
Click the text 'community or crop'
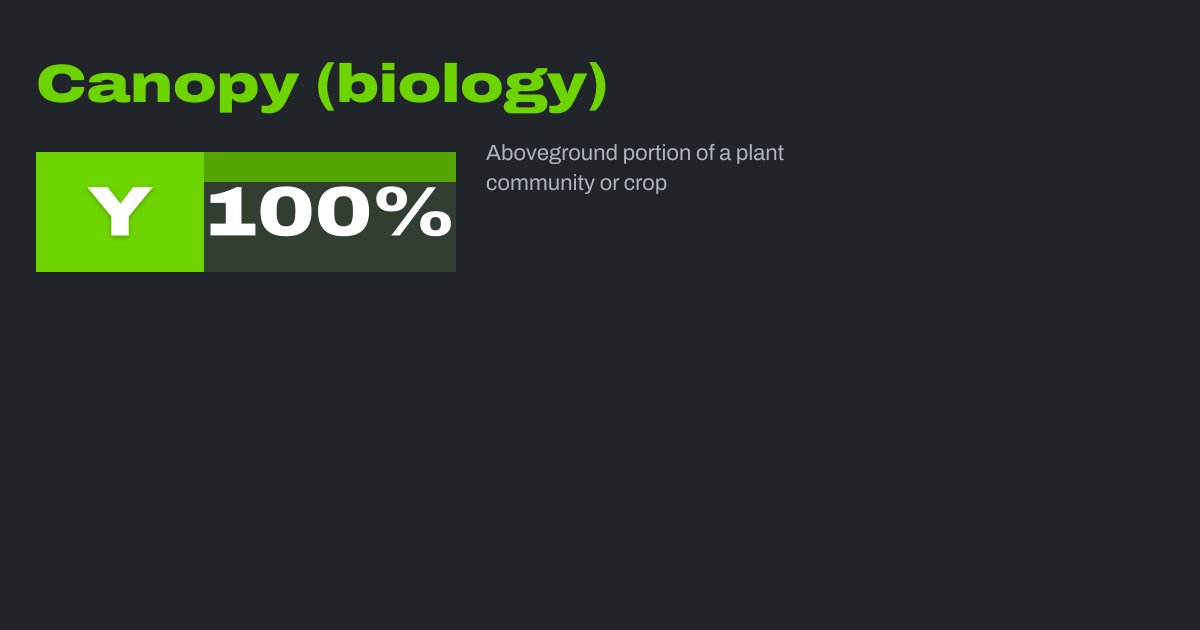tap(576, 183)
